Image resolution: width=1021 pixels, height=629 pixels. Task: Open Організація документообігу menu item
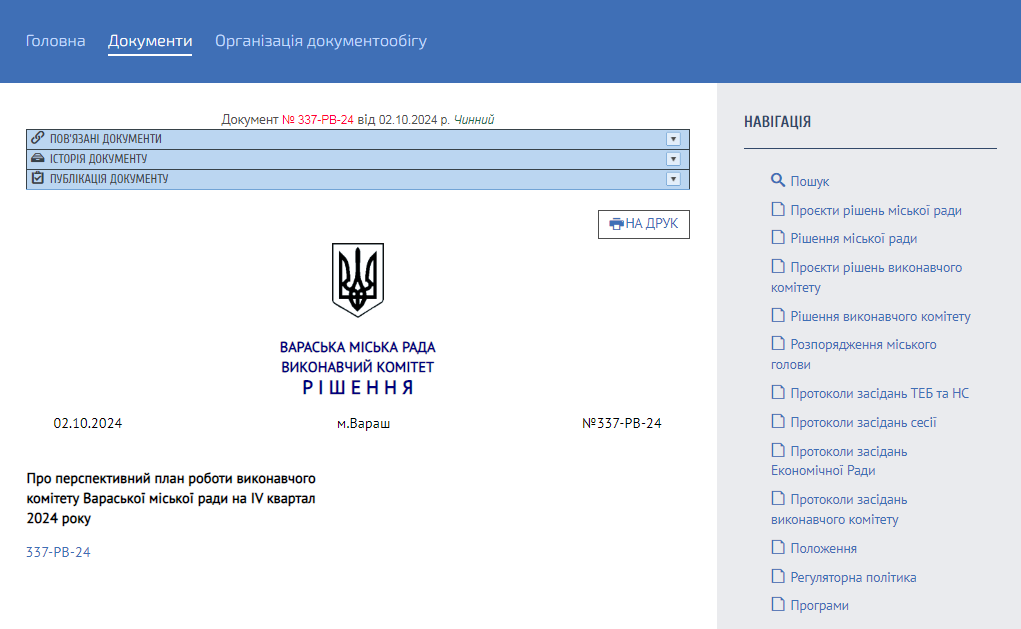tap(321, 41)
